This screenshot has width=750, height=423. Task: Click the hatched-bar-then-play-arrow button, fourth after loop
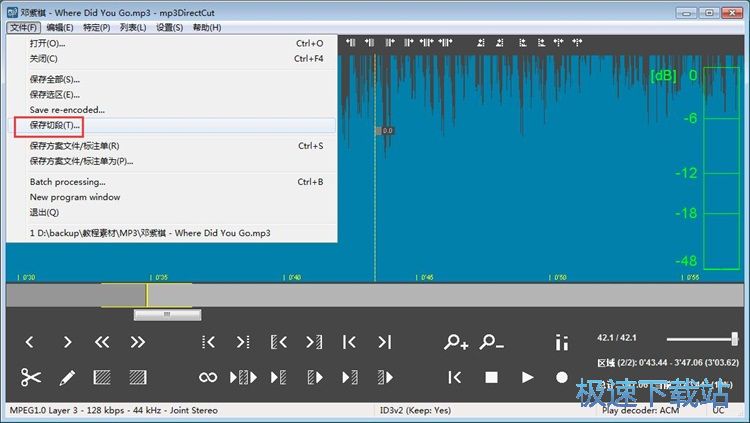pos(314,378)
